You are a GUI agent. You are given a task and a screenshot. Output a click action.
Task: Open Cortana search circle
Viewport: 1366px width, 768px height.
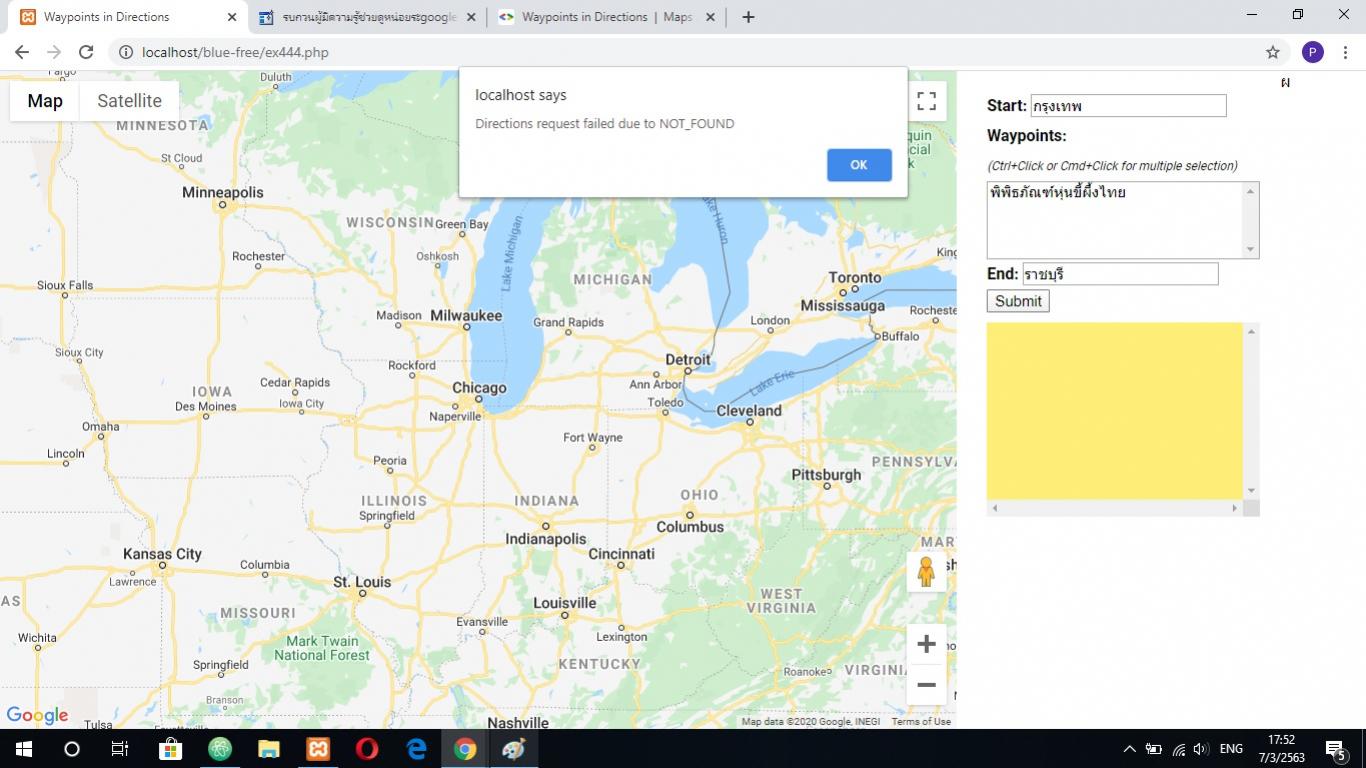72,749
